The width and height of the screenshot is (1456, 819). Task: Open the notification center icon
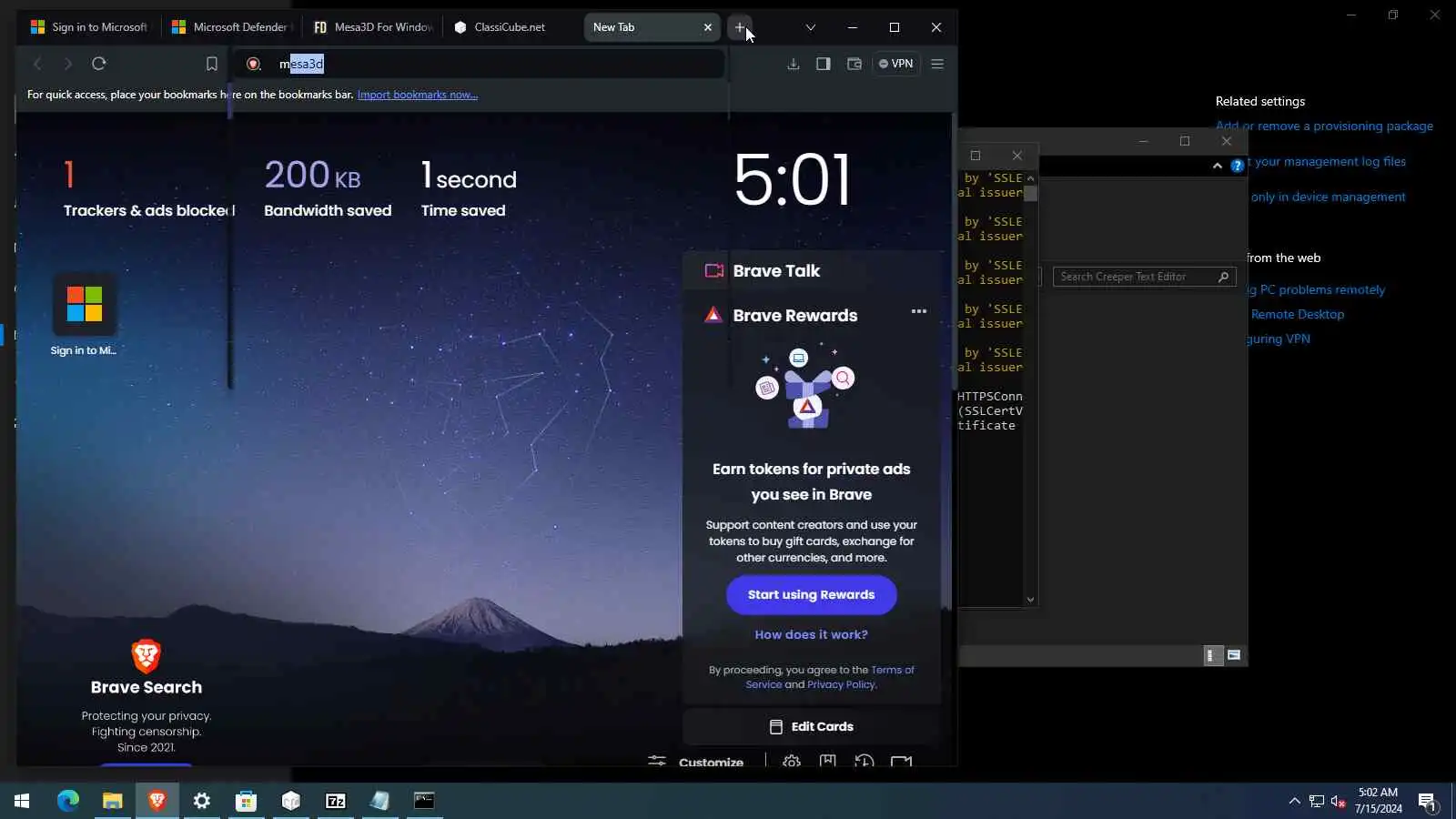(x=1427, y=801)
